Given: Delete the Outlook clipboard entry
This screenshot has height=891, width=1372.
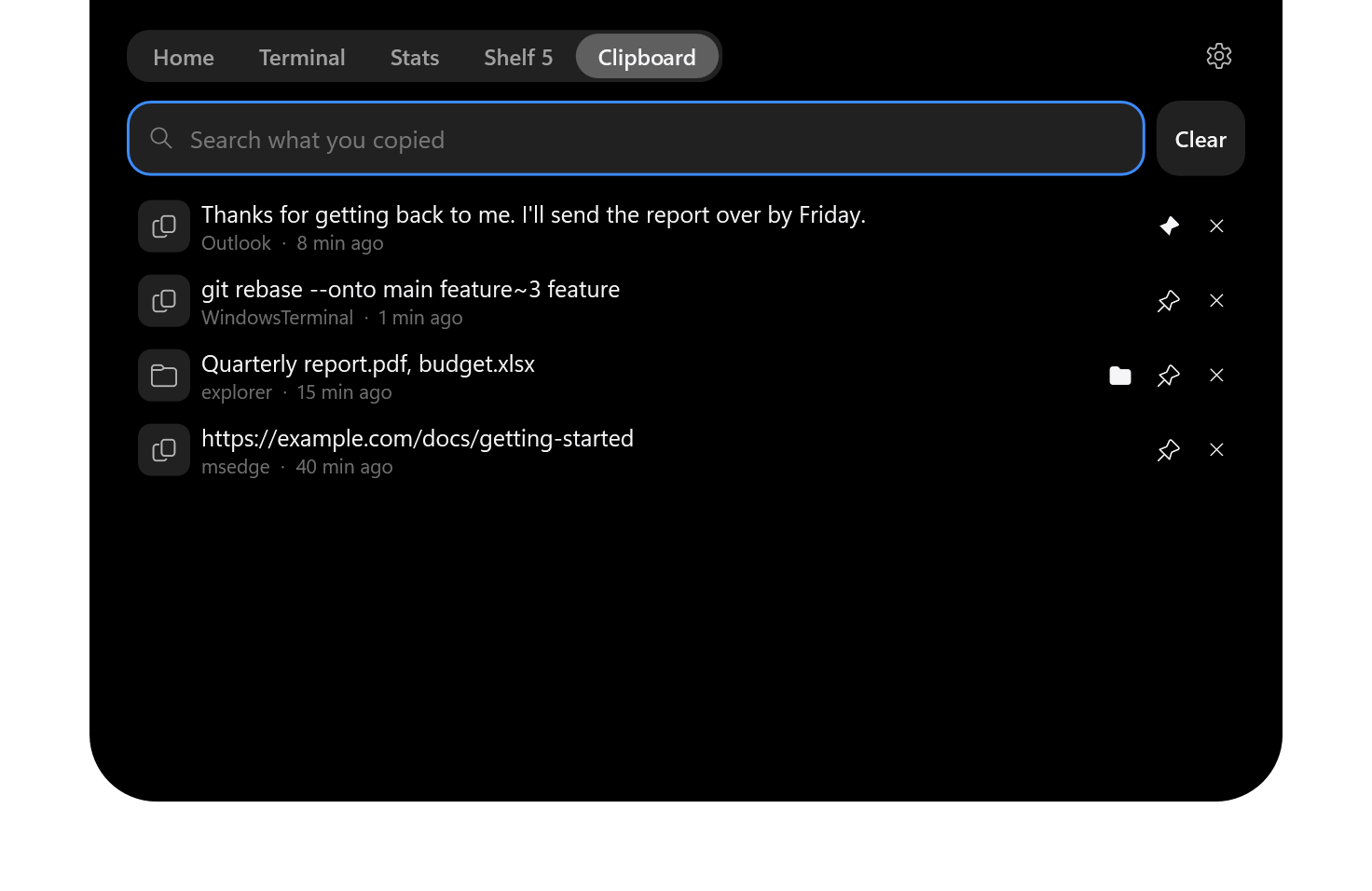Looking at the screenshot, I should (x=1216, y=226).
